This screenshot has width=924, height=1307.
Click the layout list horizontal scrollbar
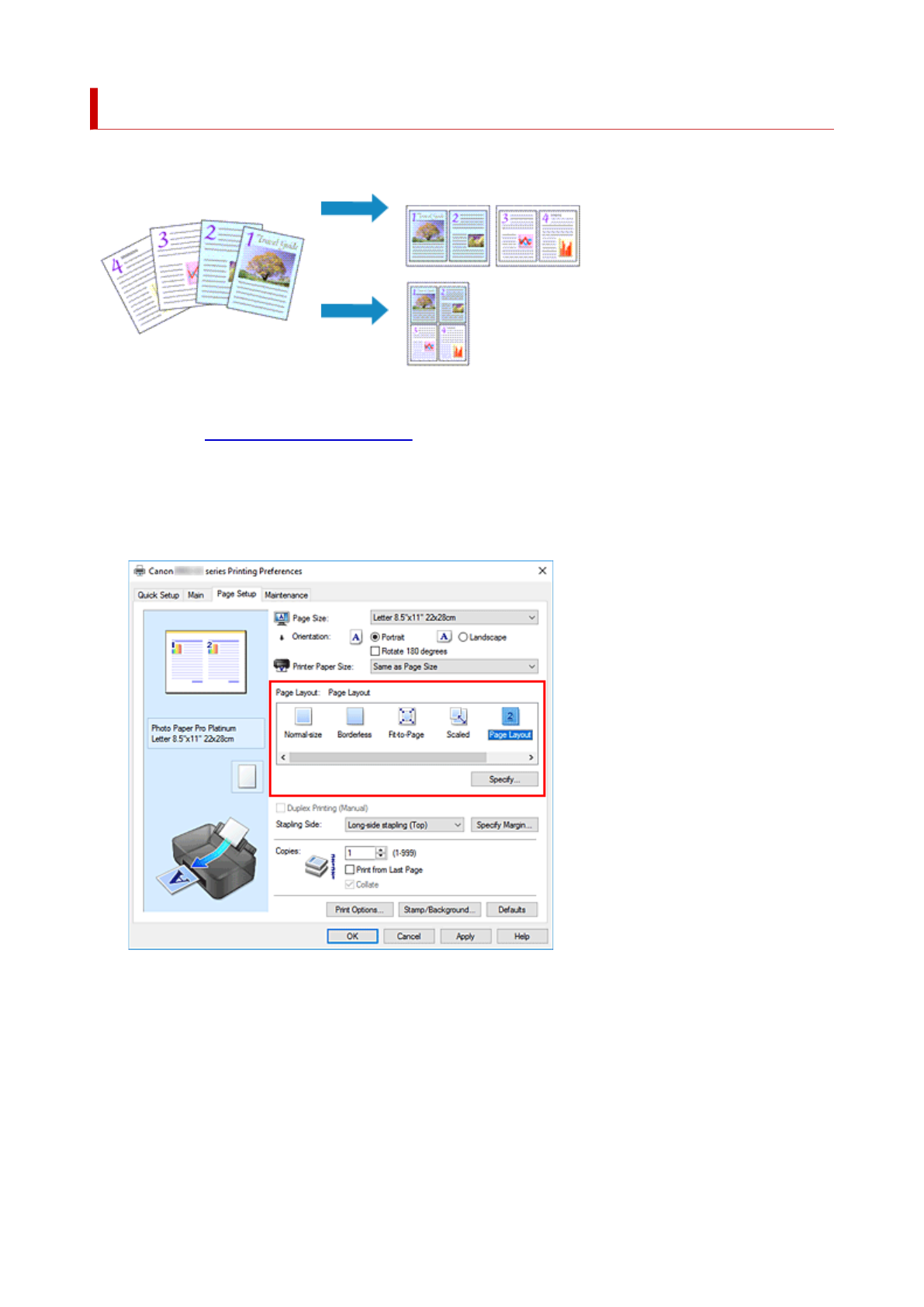click(388, 758)
